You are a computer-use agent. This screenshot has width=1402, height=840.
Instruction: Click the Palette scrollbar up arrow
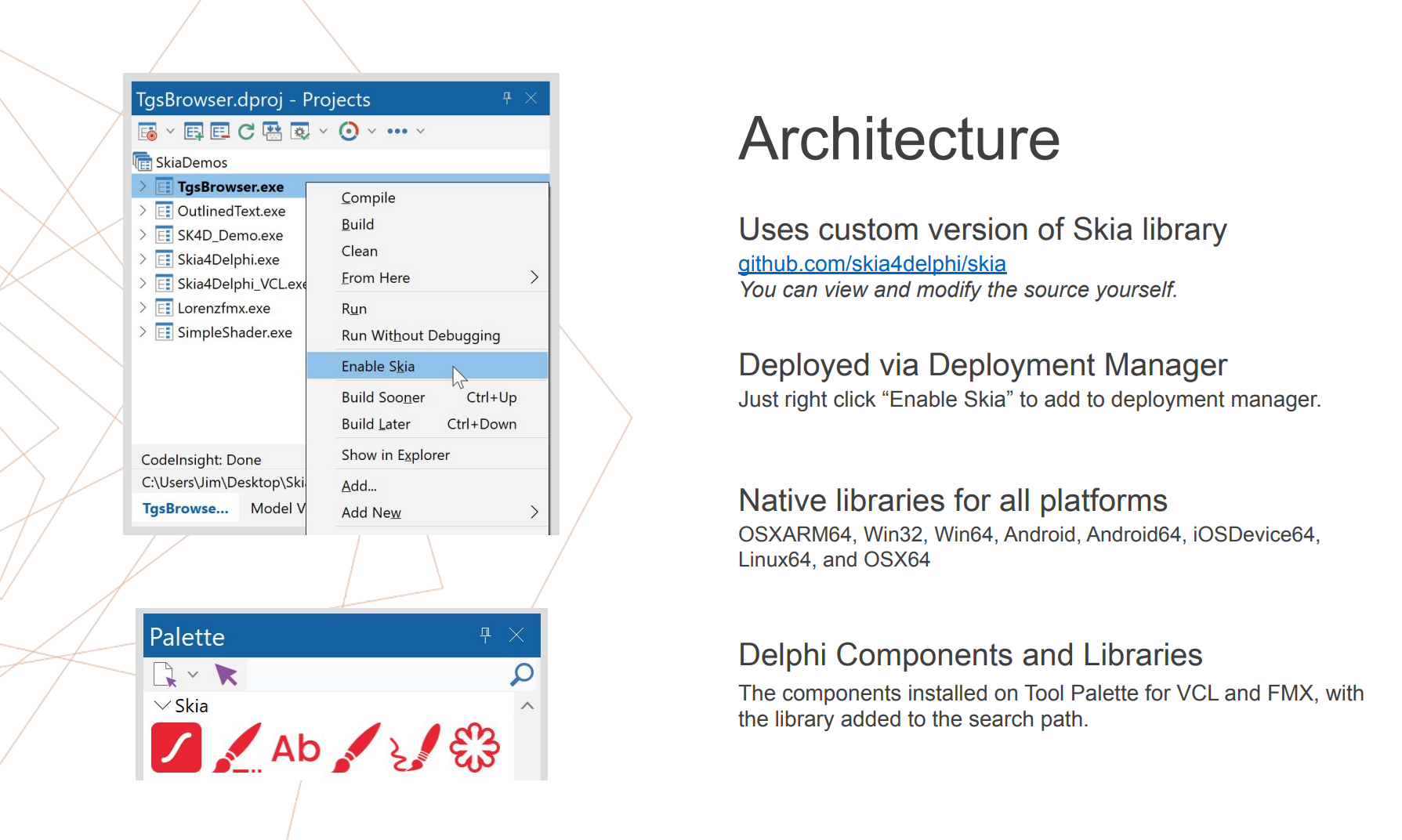point(527,706)
